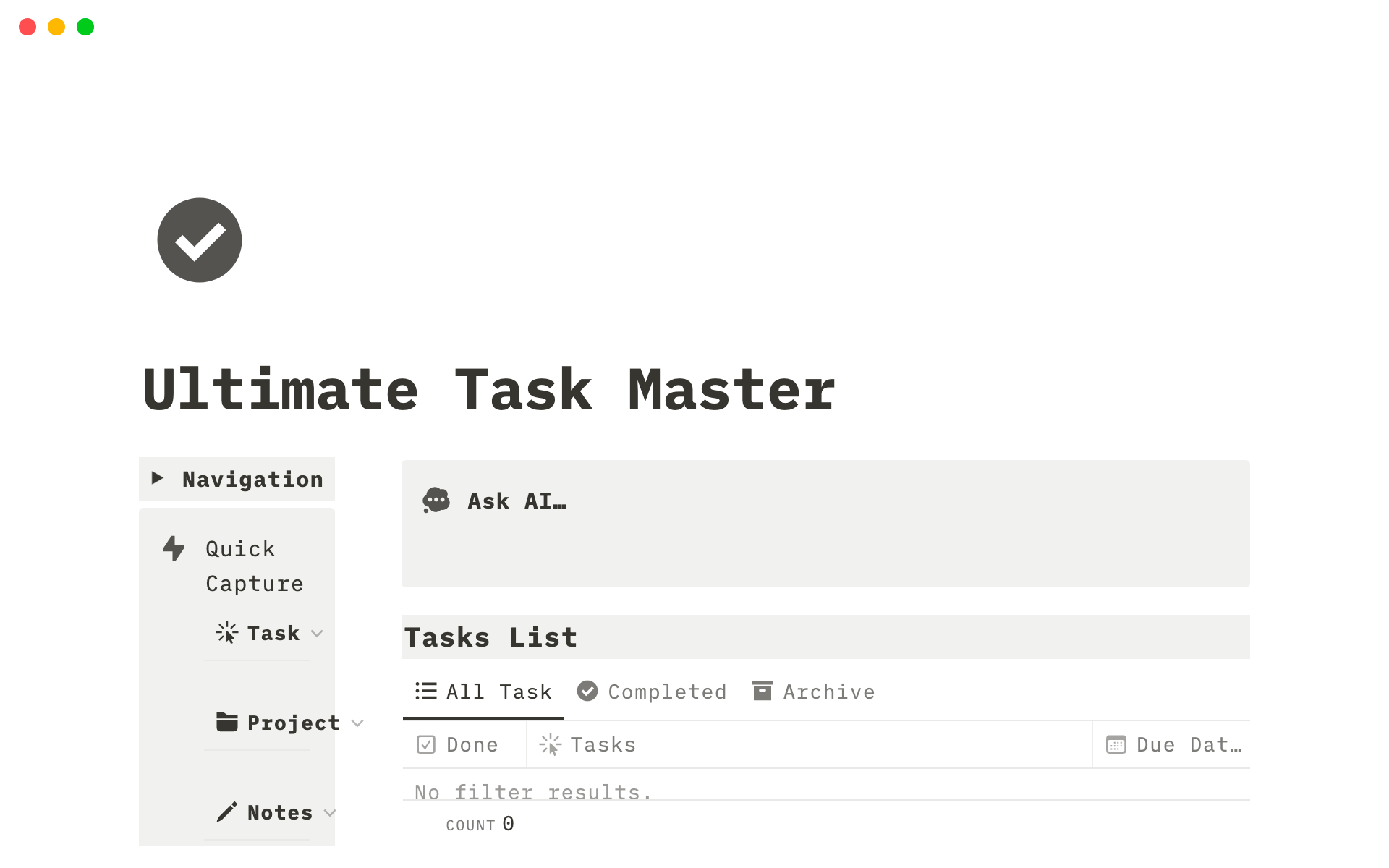Image resolution: width=1389 pixels, height=868 pixels.
Task: Click the pencil icon beside Notes
Action: (x=226, y=812)
